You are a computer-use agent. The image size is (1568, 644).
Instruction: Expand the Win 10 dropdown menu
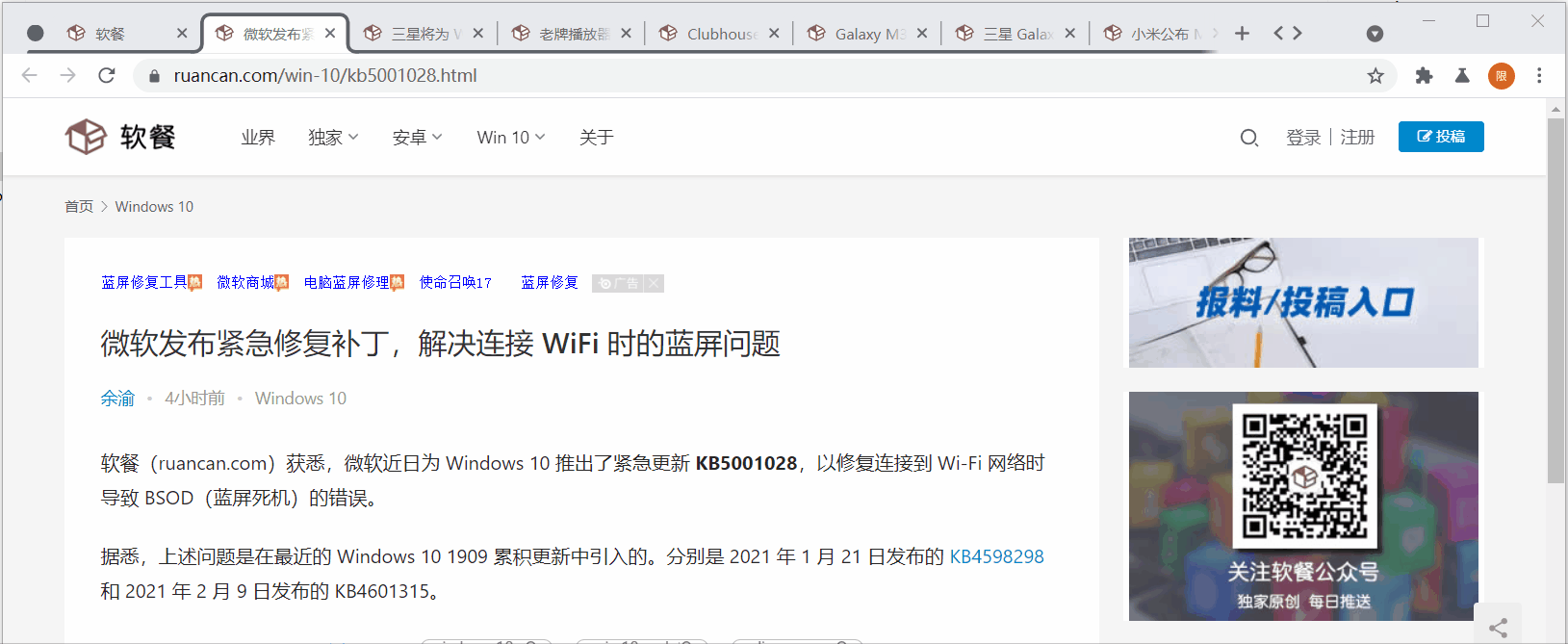(511, 138)
